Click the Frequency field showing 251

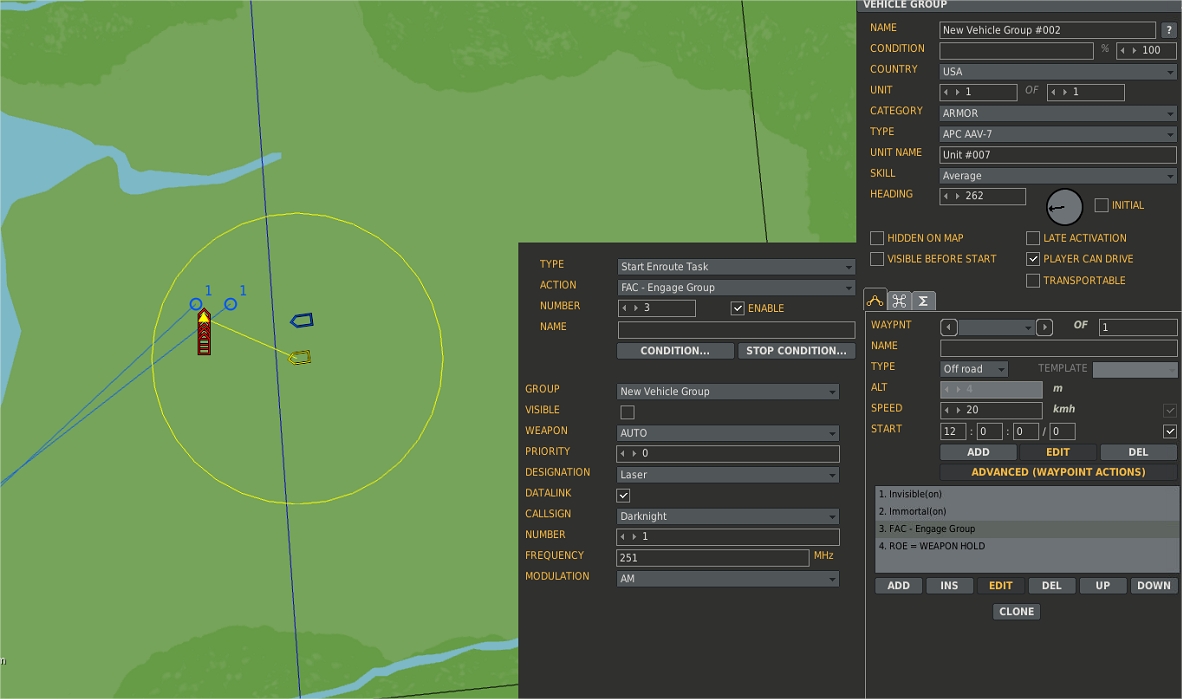click(x=712, y=558)
